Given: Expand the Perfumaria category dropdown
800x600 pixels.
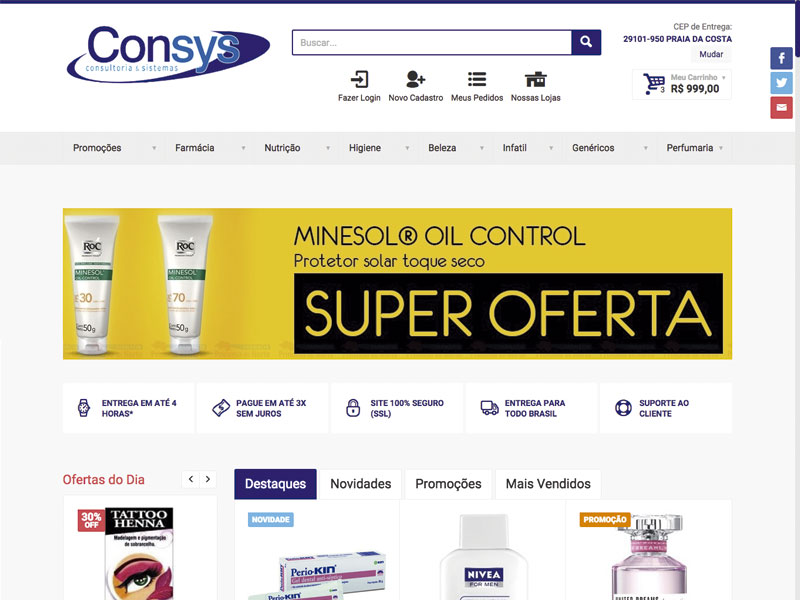Looking at the screenshot, I should coord(721,148).
